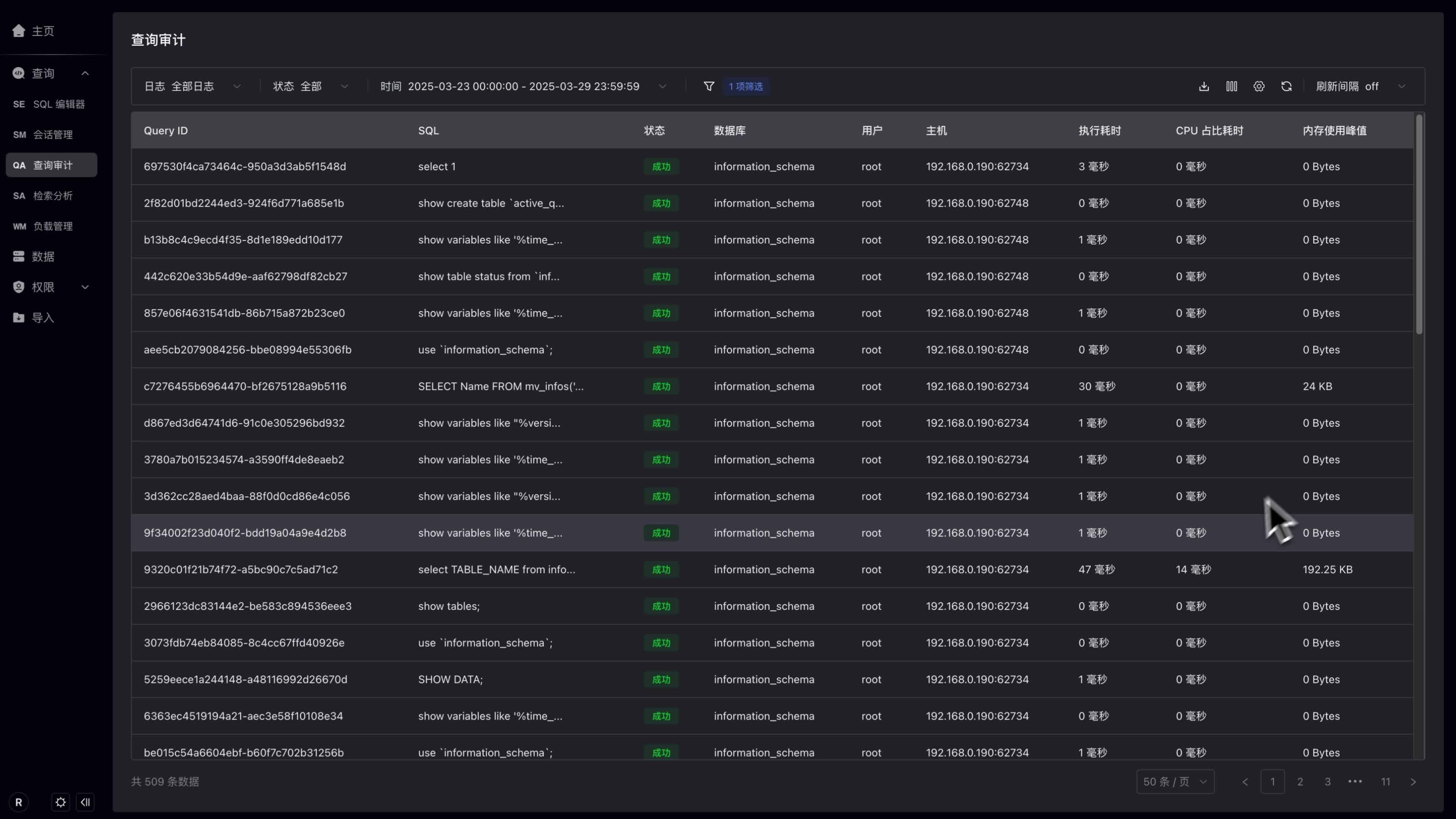The width and height of the screenshot is (1456, 819).
Task: Open 检索分析 menu item
Action: coord(52,196)
